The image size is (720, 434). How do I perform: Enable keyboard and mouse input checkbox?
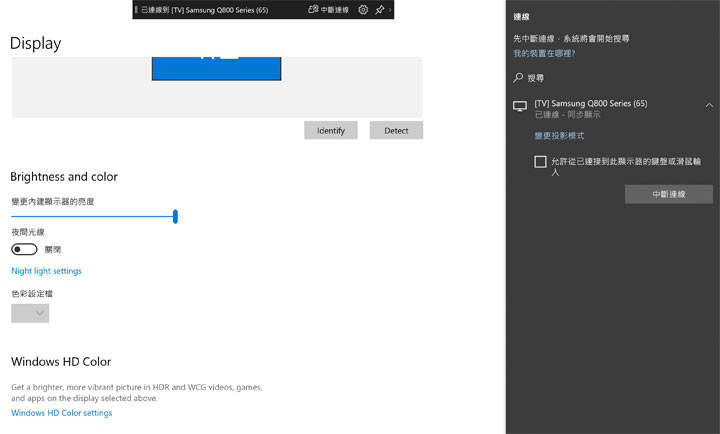540,161
